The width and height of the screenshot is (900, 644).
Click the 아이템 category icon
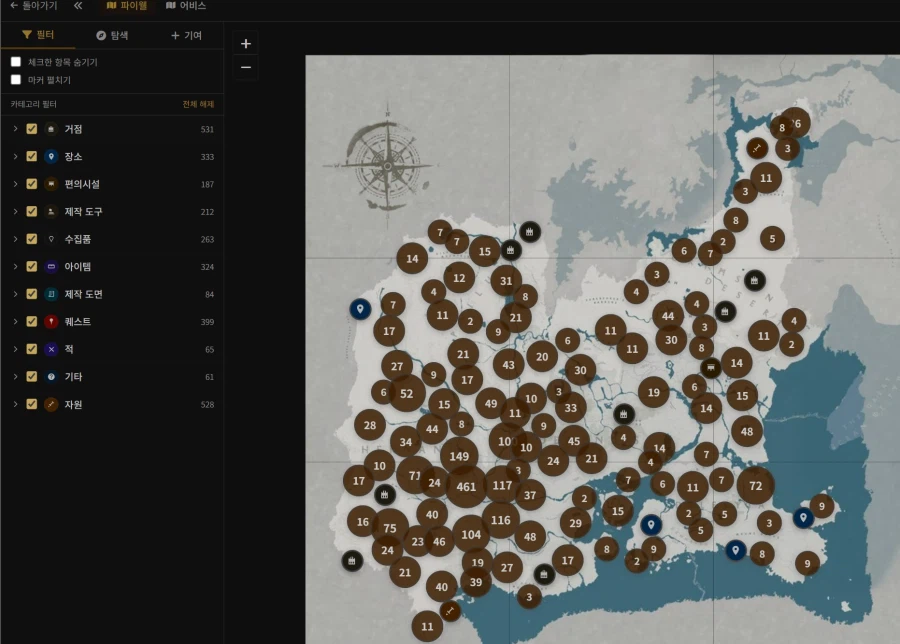point(51,267)
